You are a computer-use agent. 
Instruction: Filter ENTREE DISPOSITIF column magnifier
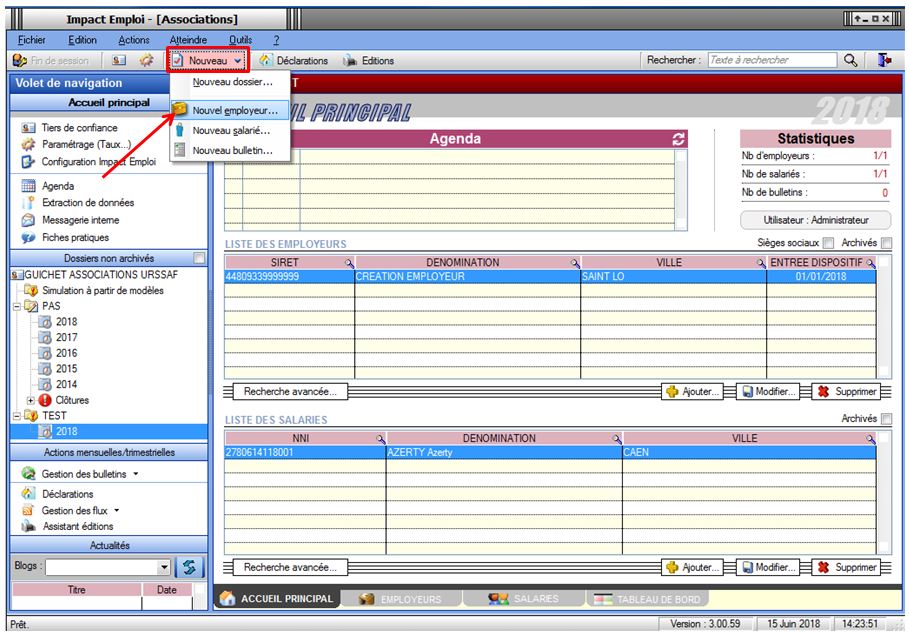[870, 263]
